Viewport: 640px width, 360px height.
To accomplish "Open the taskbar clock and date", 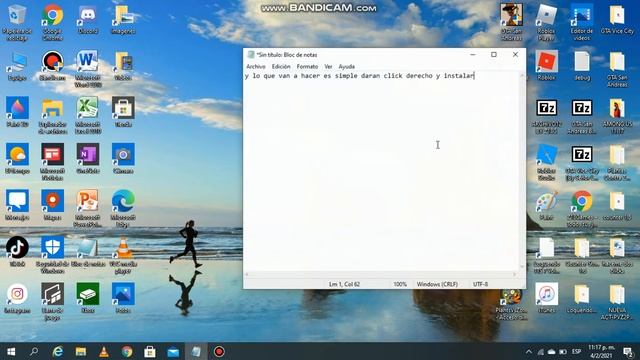I will (601, 351).
